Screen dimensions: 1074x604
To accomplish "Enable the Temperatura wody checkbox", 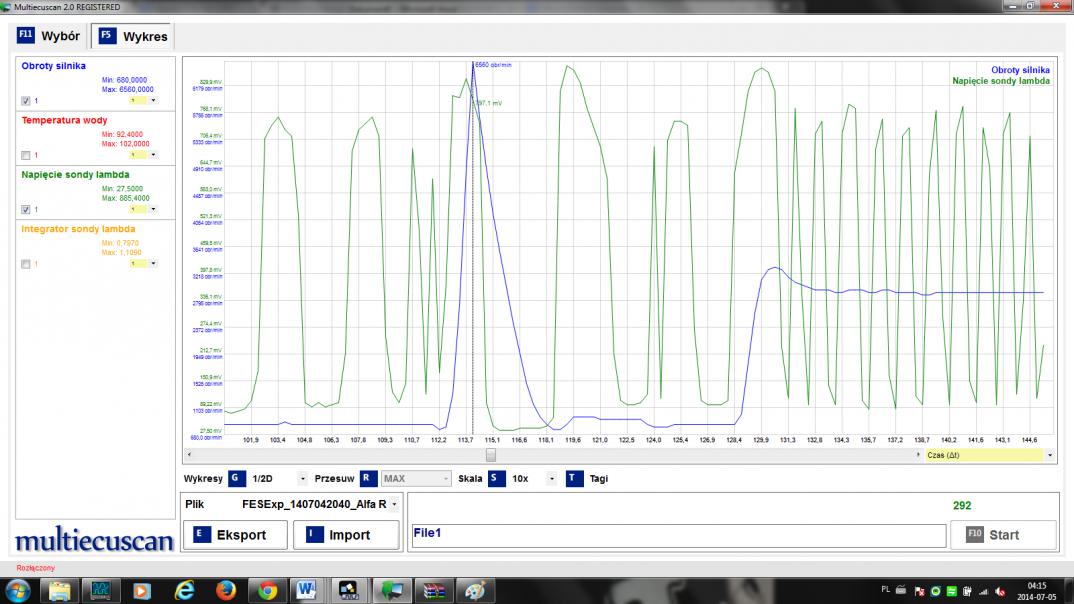I will click(26, 155).
